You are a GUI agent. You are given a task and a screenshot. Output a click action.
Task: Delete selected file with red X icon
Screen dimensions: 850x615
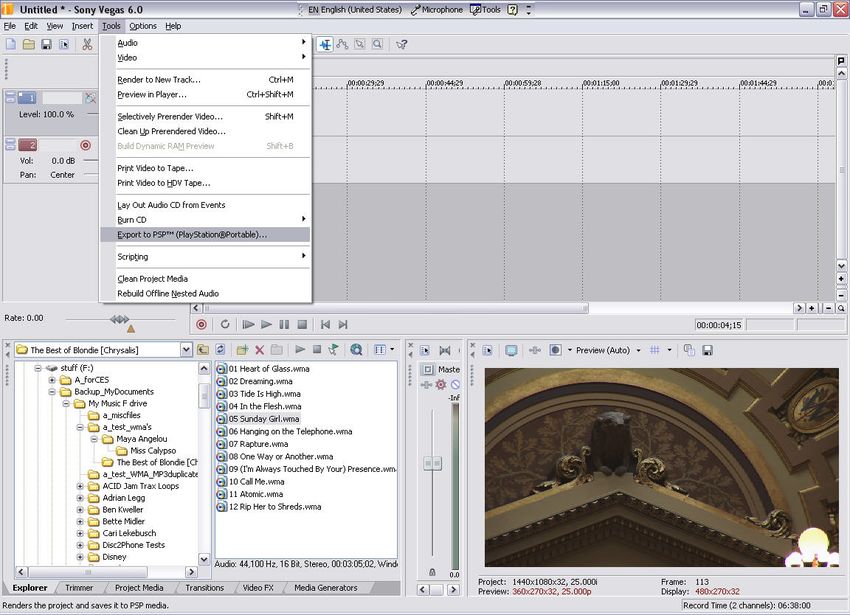(260, 350)
